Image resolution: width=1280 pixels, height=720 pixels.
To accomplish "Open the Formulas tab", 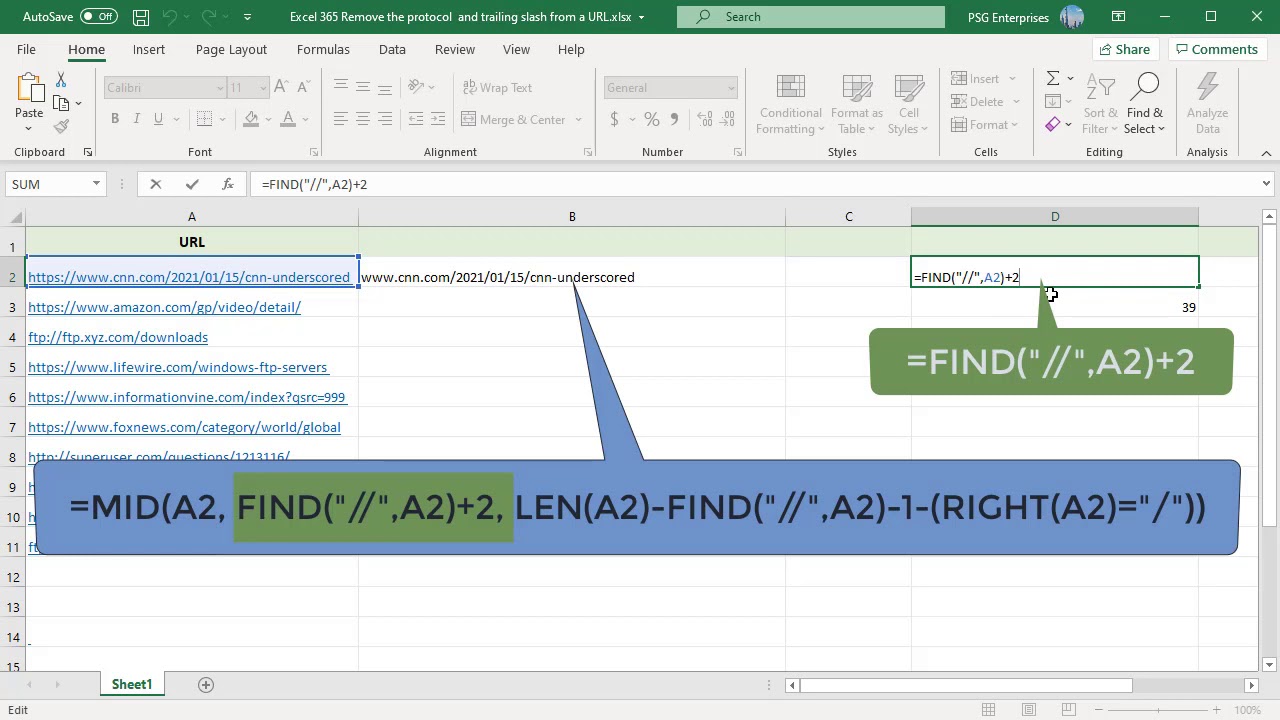I will [323, 49].
